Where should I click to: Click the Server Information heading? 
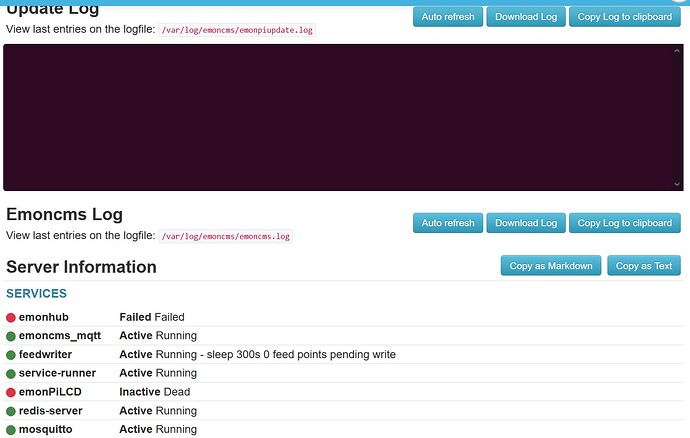pos(81,267)
